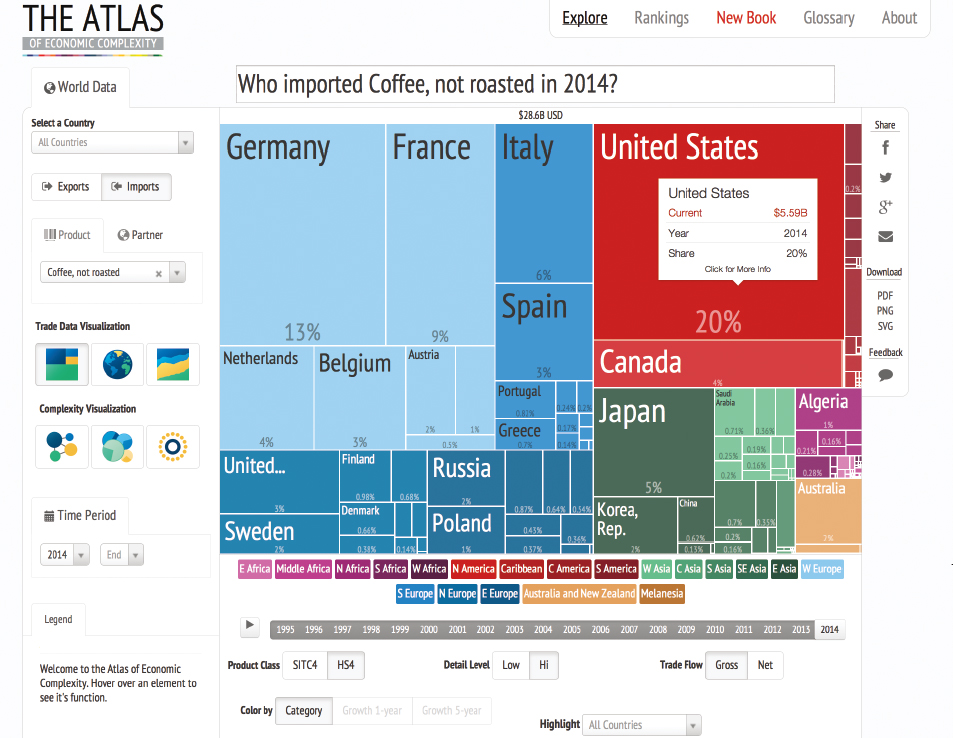Screen dimensions: 953x738
Task: Open the product space network visualization
Action: (62, 447)
